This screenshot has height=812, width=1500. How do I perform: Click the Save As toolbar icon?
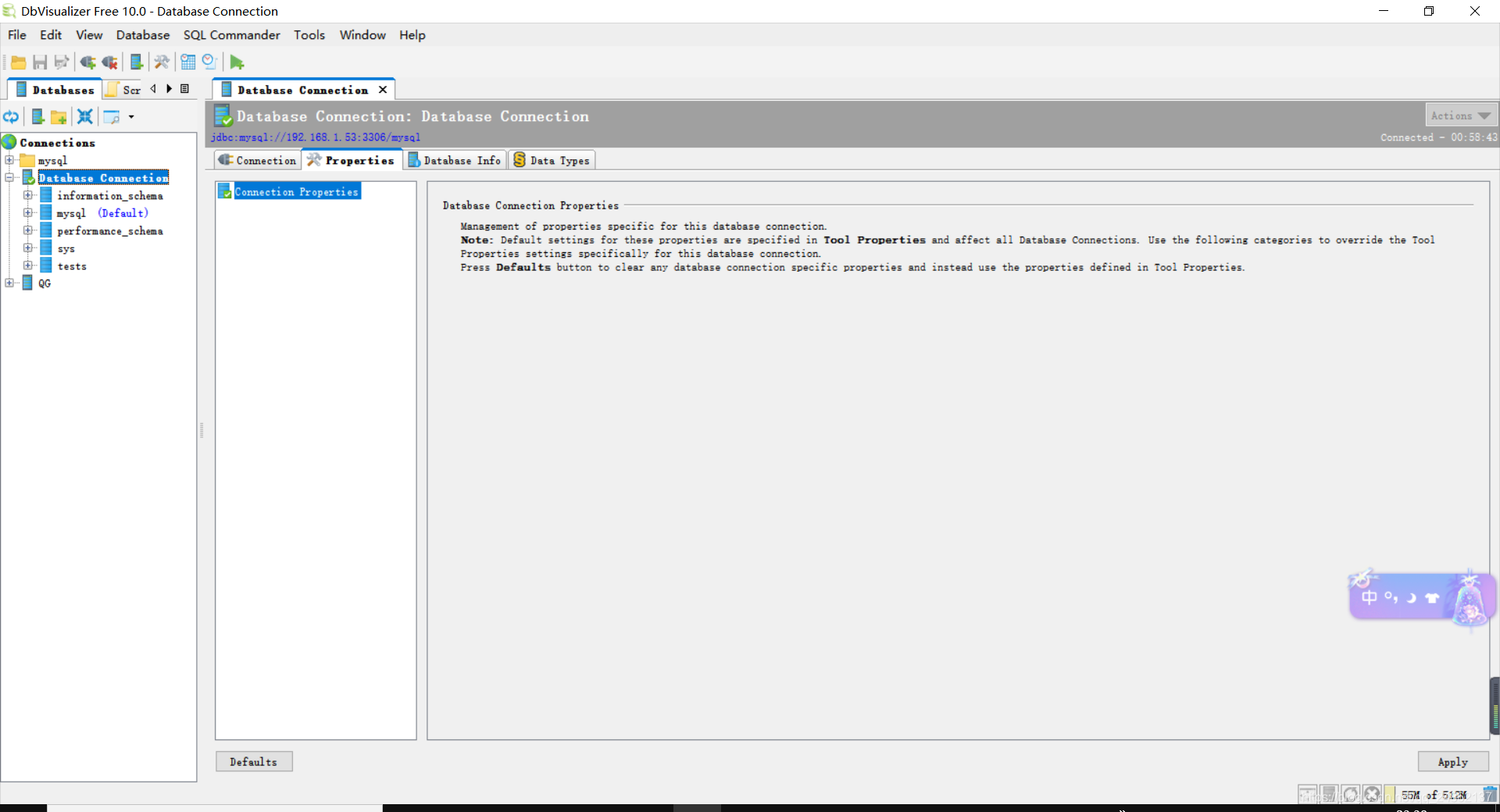coord(62,62)
